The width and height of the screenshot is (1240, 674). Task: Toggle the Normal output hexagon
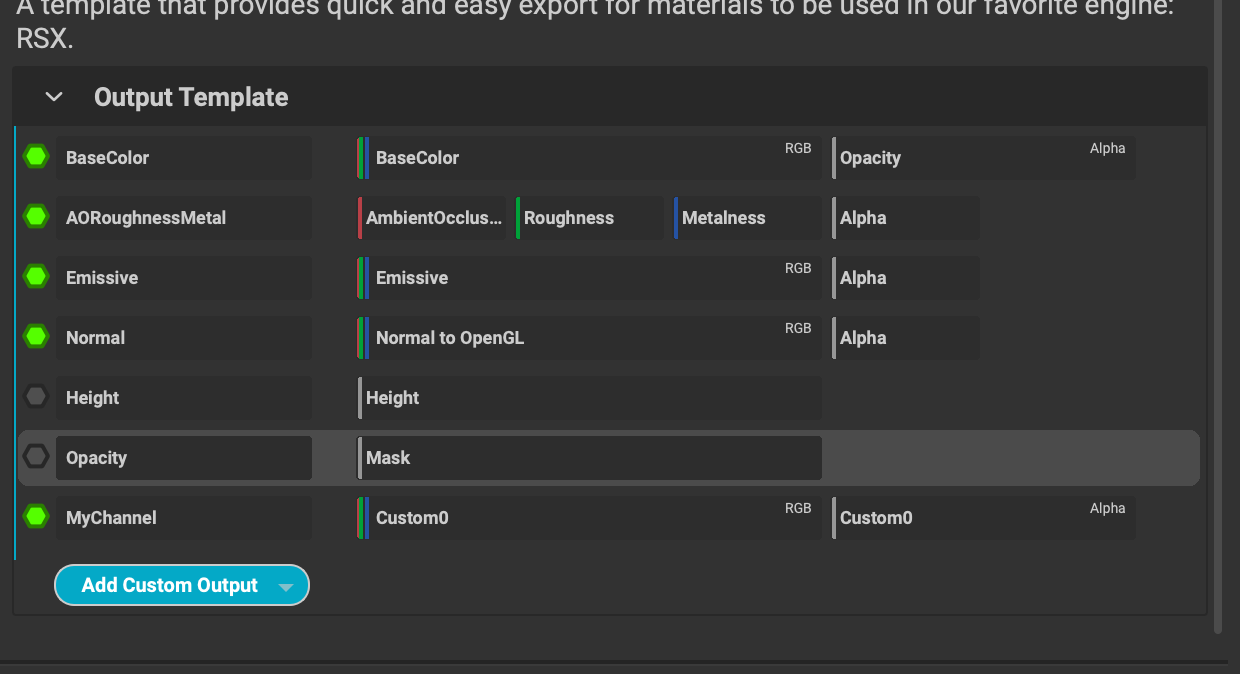[37, 337]
